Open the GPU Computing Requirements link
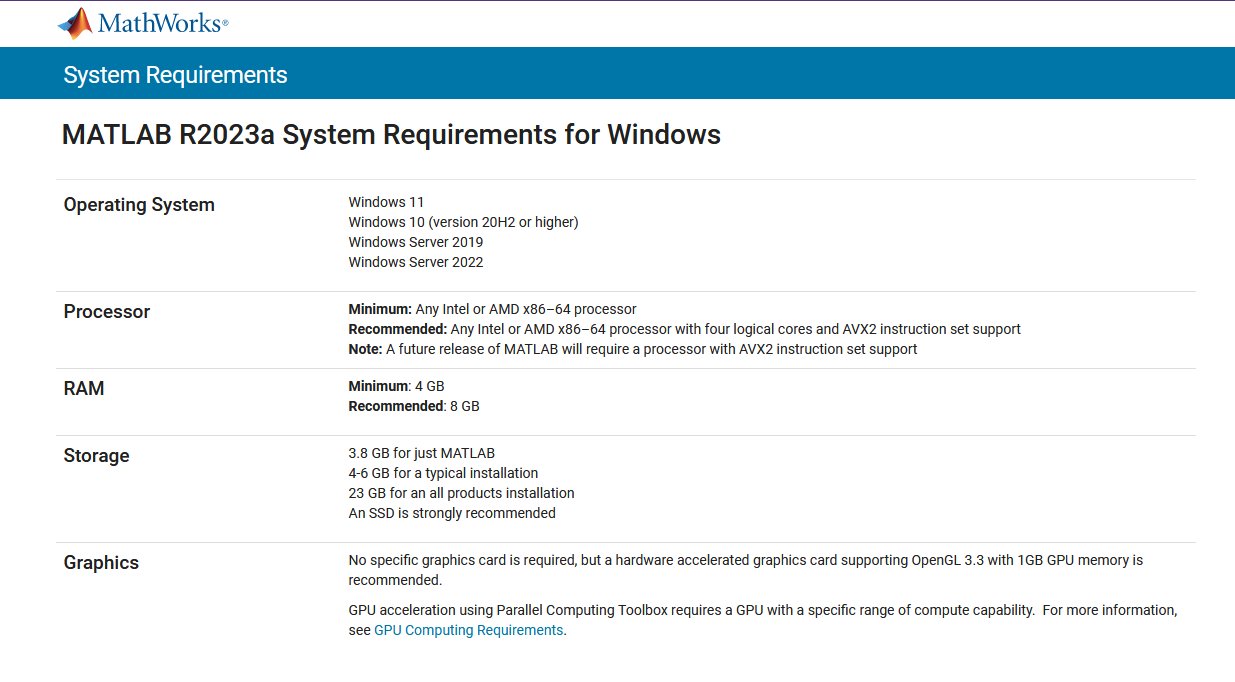1235x682 pixels. point(468,630)
